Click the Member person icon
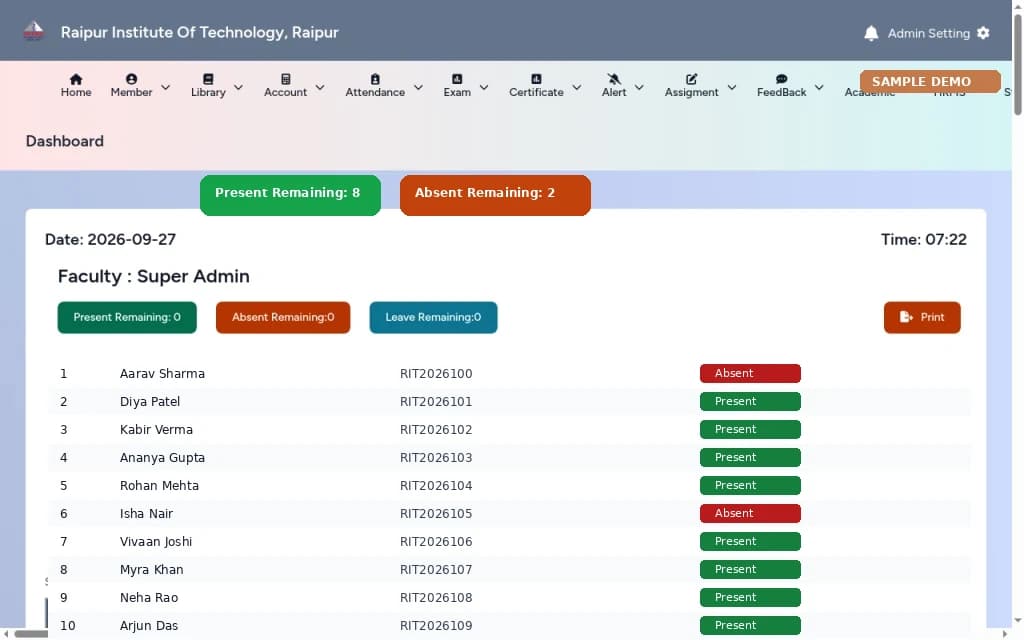The width and height of the screenshot is (1024, 640). (x=131, y=79)
